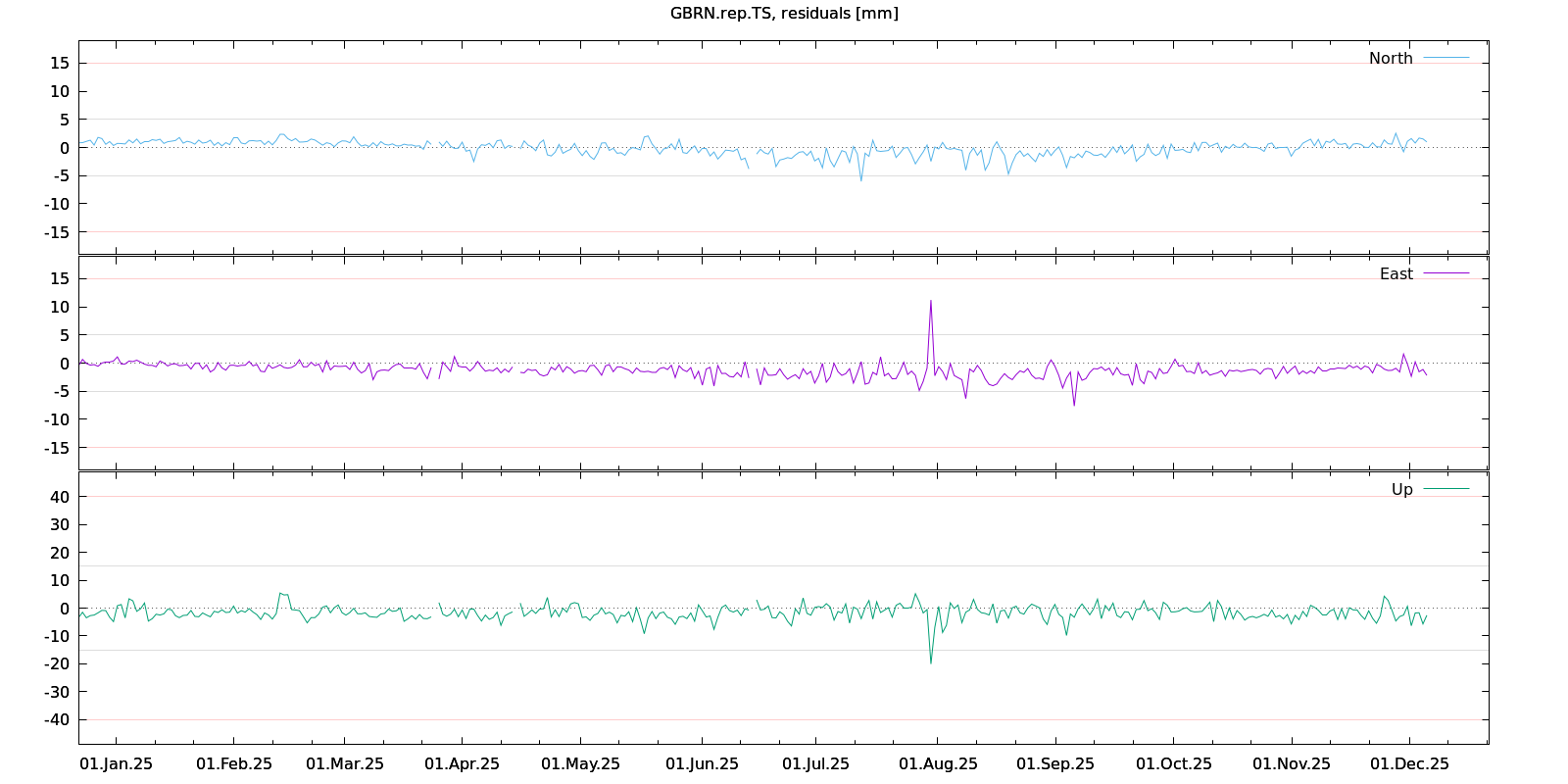Select the 01.Mar.25 x-axis date label

(x=345, y=763)
